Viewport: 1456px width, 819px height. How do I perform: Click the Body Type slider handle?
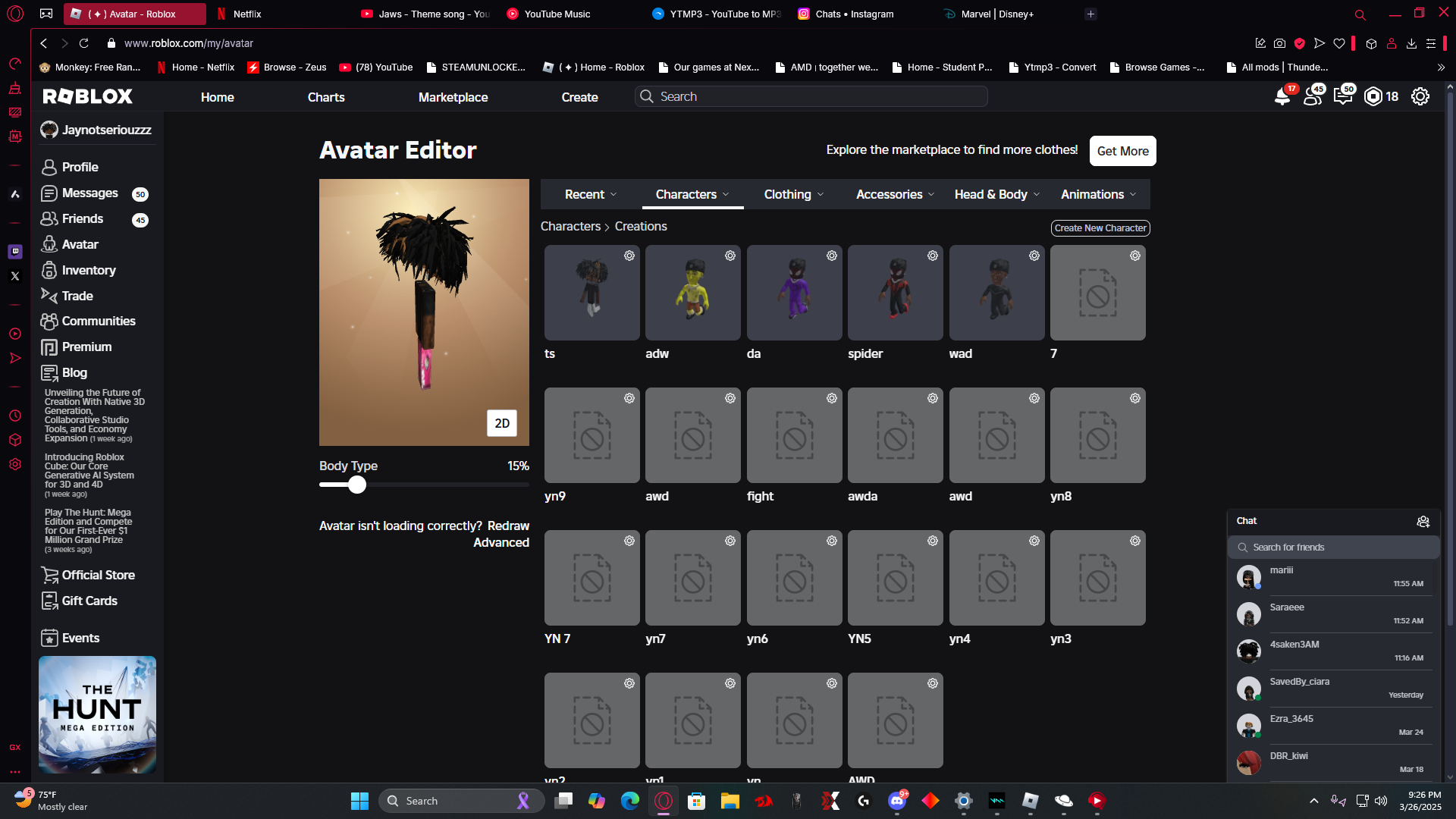357,485
